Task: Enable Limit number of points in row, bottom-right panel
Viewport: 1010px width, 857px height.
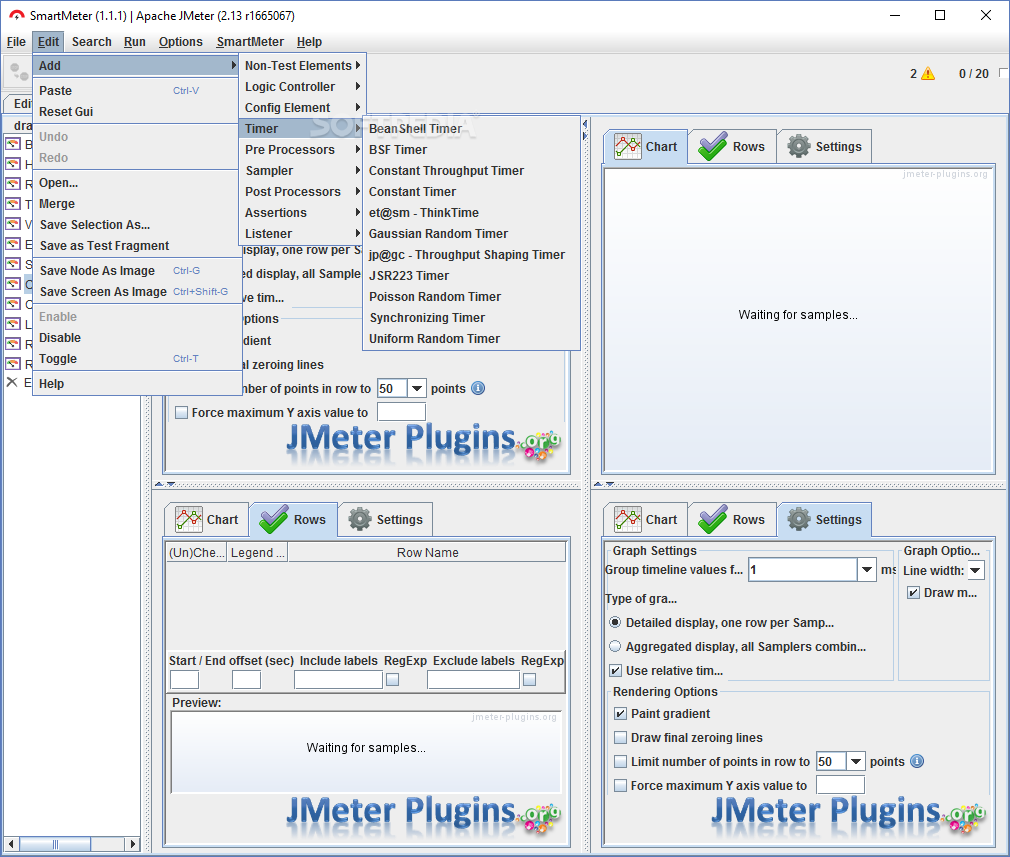Action: (620, 762)
